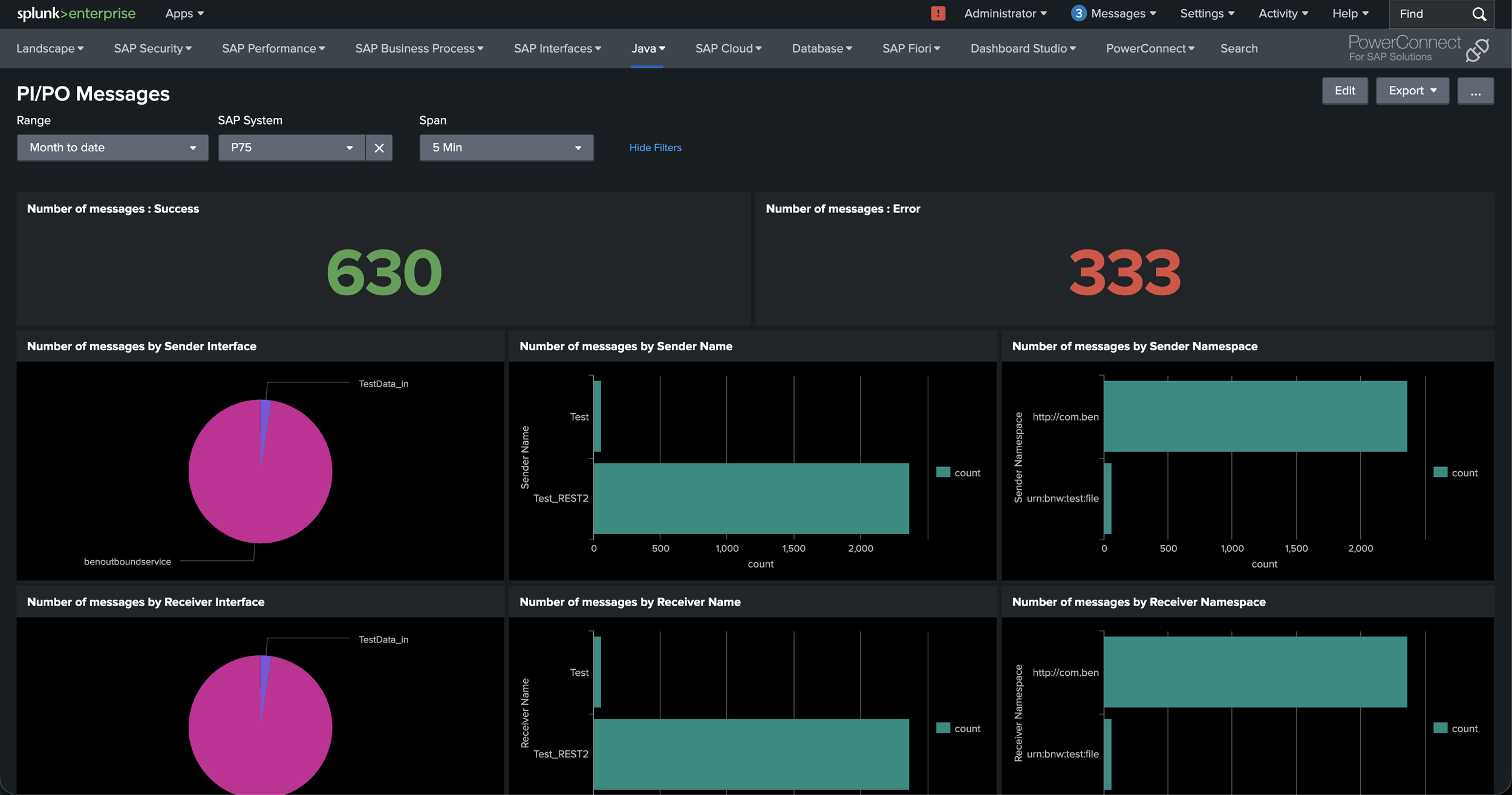This screenshot has height=795, width=1512.
Task: Toggle count legend in Sender Namespace chart
Action: coord(1456,473)
